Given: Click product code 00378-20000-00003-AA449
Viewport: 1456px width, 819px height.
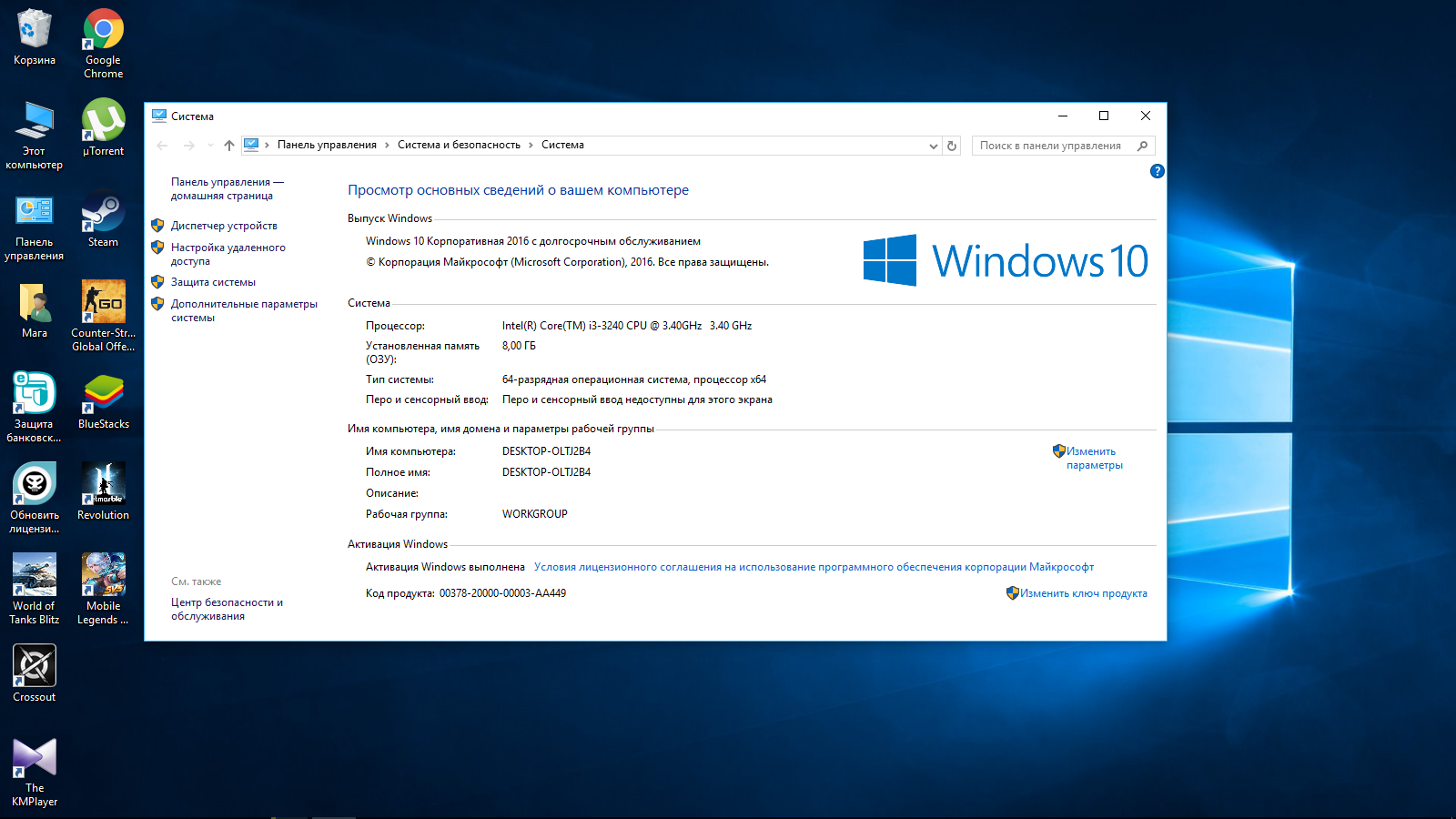Looking at the screenshot, I should [502, 593].
